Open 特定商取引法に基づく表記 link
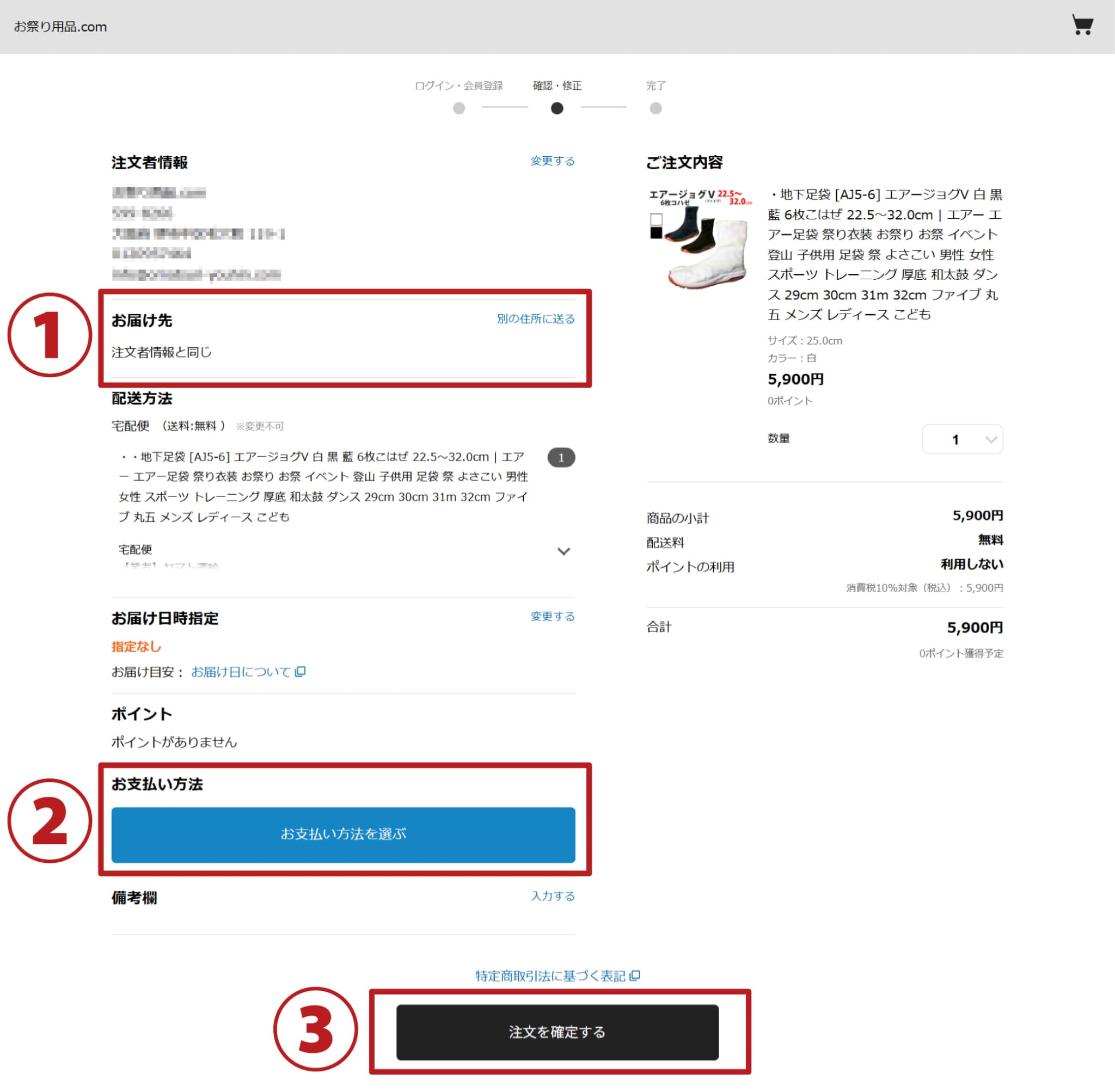Screen dimensions: 1115x1092 pyautogui.click(x=557, y=976)
